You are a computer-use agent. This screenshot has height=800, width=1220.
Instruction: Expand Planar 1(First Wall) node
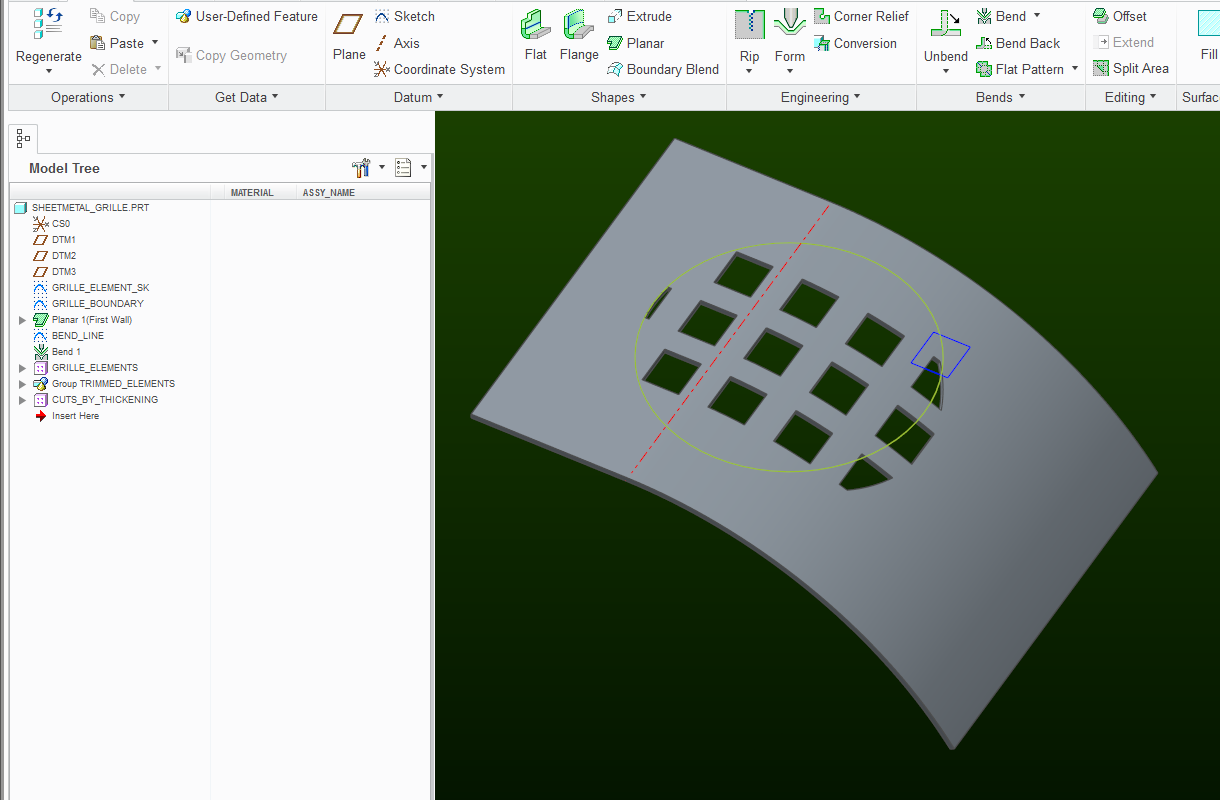tap(23, 320)
